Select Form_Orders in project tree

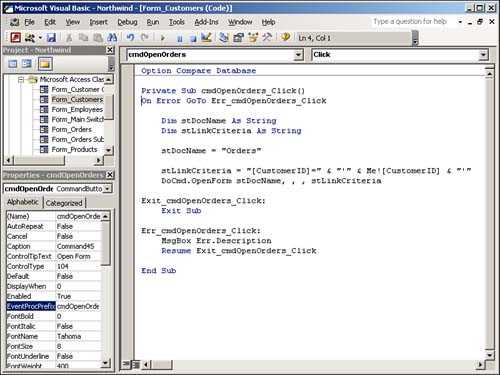click(x=71, y=129)
